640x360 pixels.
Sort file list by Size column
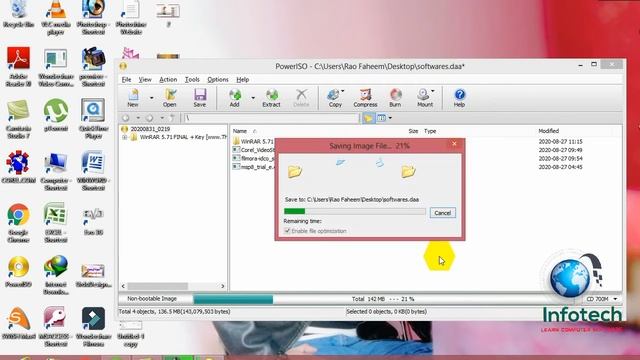point(413,131)
